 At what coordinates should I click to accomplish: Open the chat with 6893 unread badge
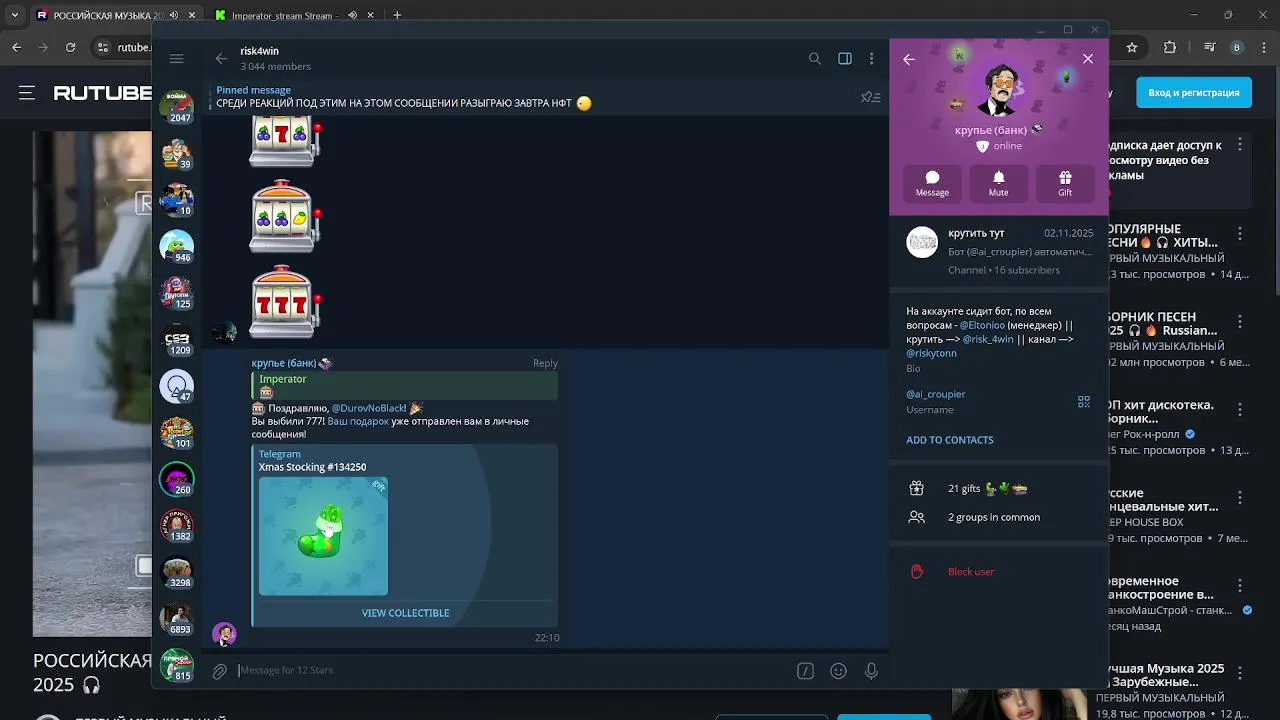pos(177,619)
